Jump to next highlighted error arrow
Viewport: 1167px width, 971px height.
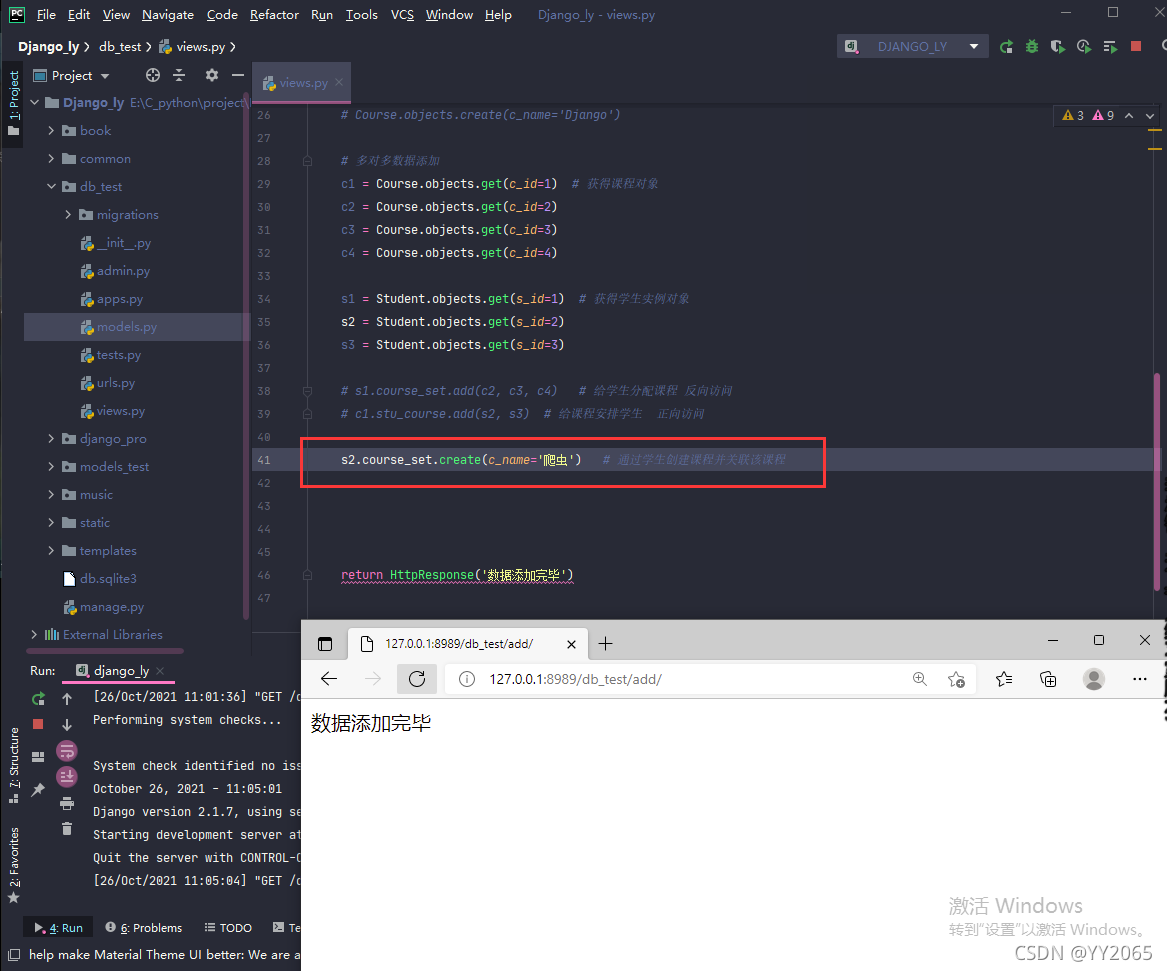pos(1150,115)
